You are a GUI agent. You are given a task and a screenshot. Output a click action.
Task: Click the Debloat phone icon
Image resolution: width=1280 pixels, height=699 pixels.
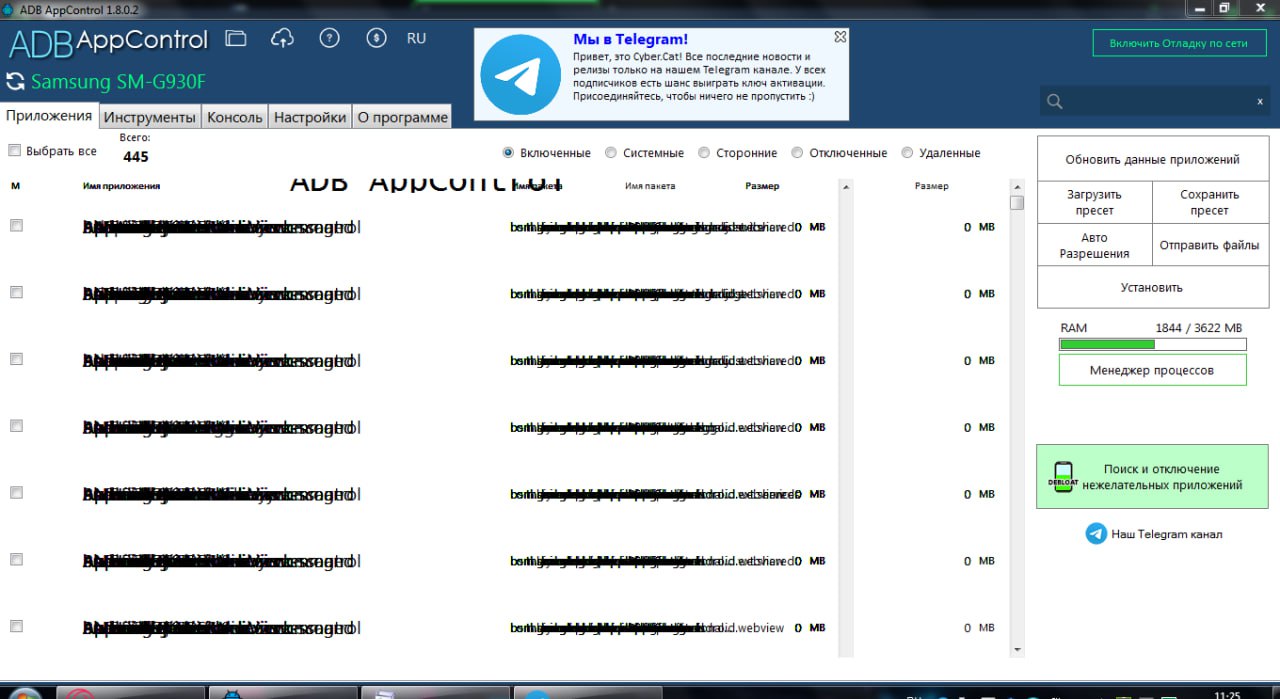(x=1062, y=477)
